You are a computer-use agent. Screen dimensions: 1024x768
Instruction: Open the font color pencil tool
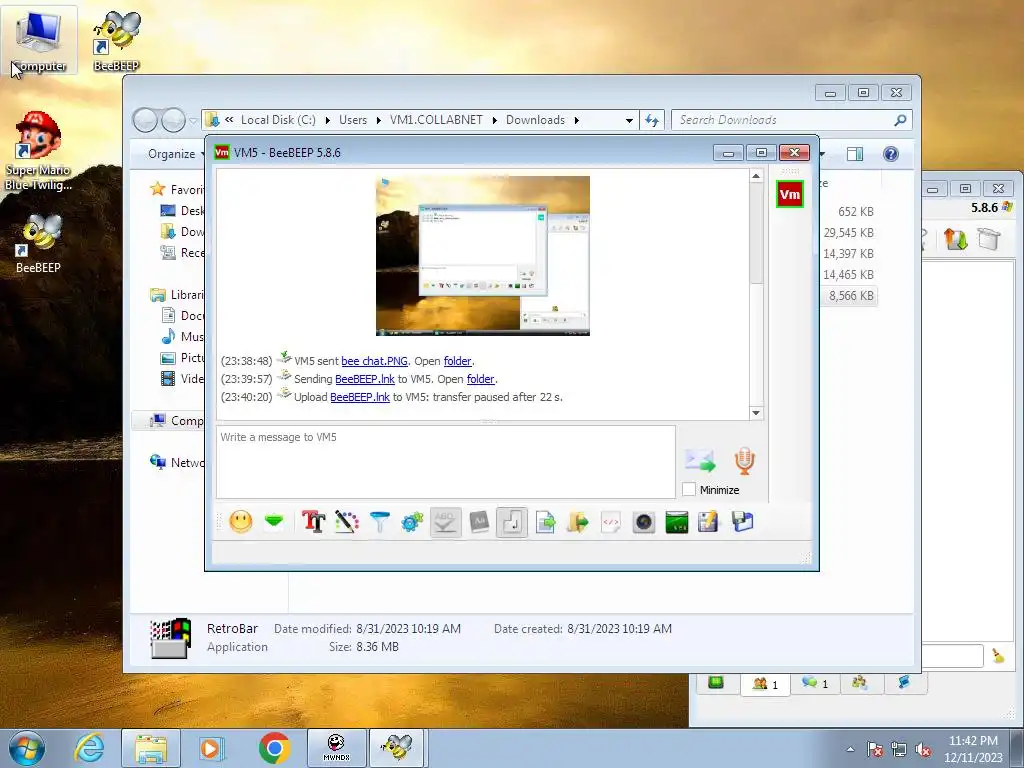(347, 522)
